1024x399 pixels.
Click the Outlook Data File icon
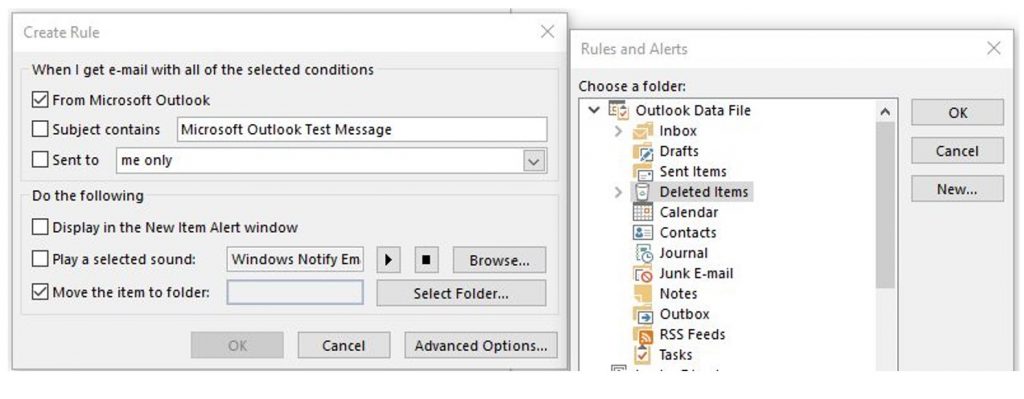coord(618,110)
